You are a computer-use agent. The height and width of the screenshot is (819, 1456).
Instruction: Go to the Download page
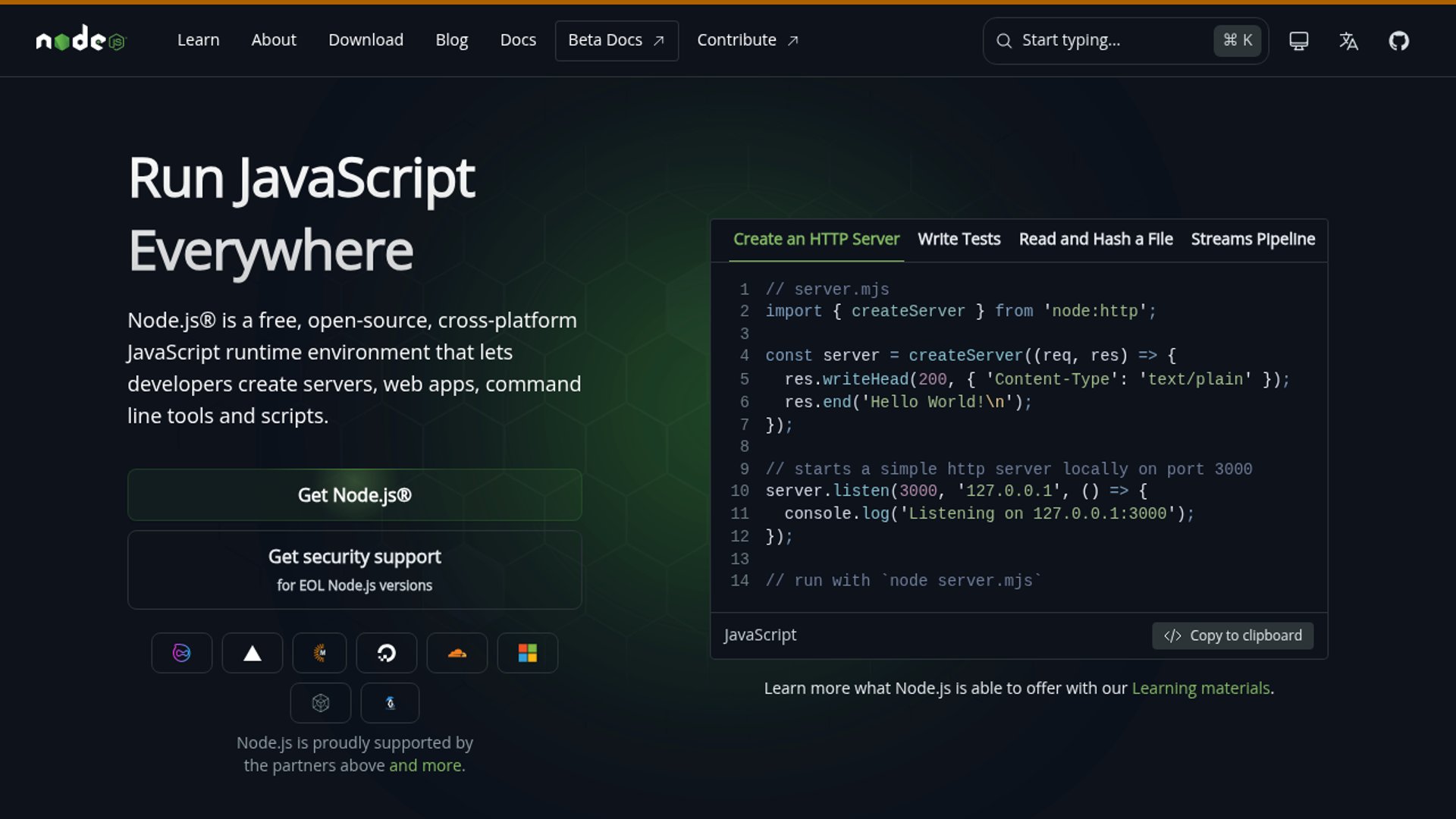click(366, 40)
